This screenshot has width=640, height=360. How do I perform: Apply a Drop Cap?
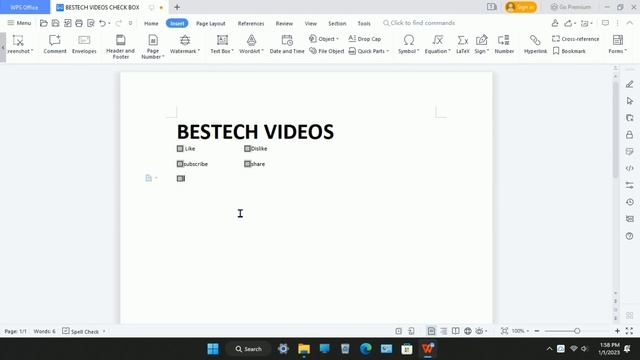364,39
